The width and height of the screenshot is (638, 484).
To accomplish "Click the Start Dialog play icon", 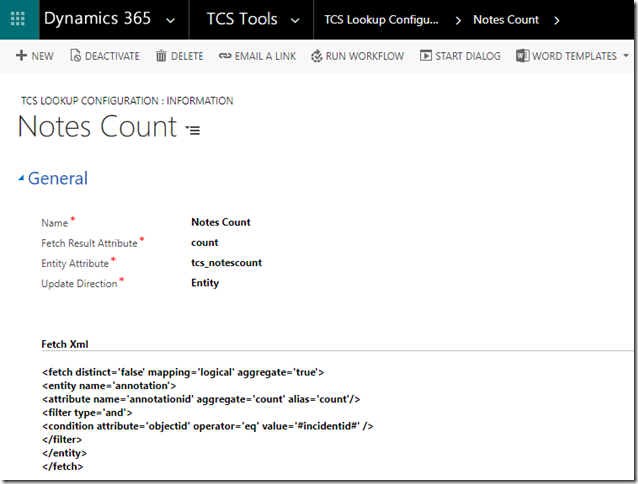I will pos(426,55).
